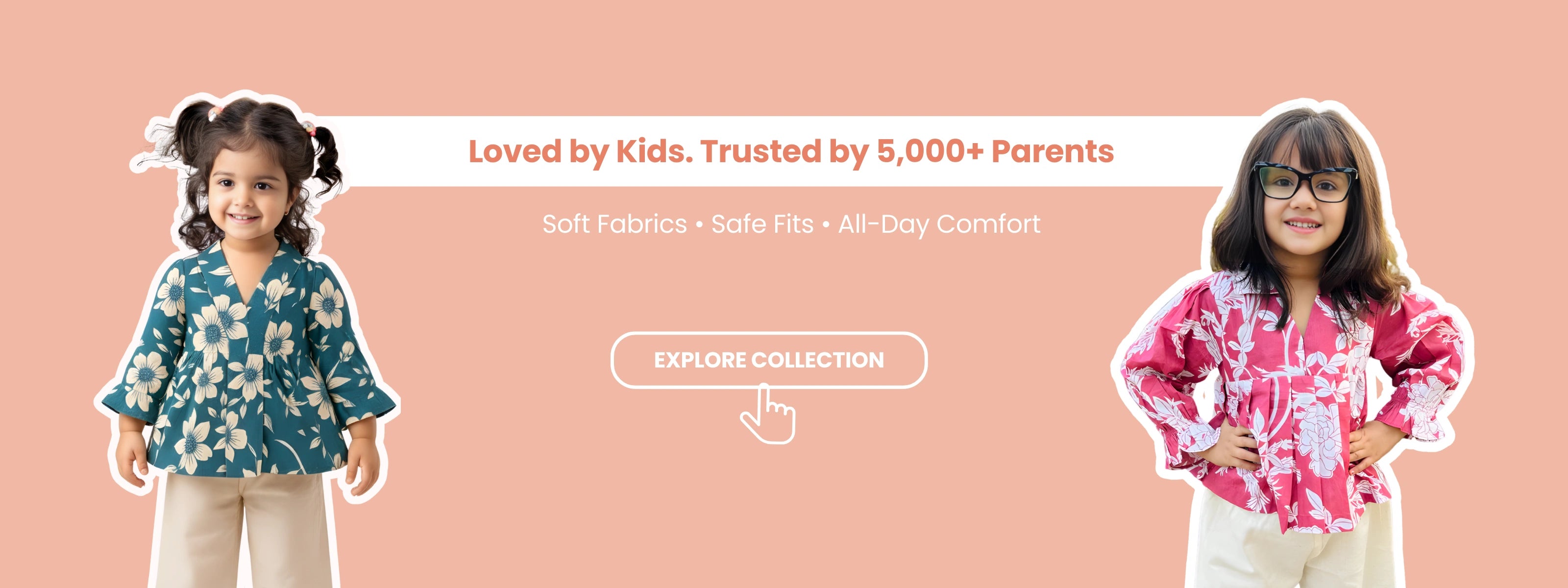Click the "Soft Fabrics" tagline text
The width and height of the screenshot is (1568, 588).
tap(614, 224)
